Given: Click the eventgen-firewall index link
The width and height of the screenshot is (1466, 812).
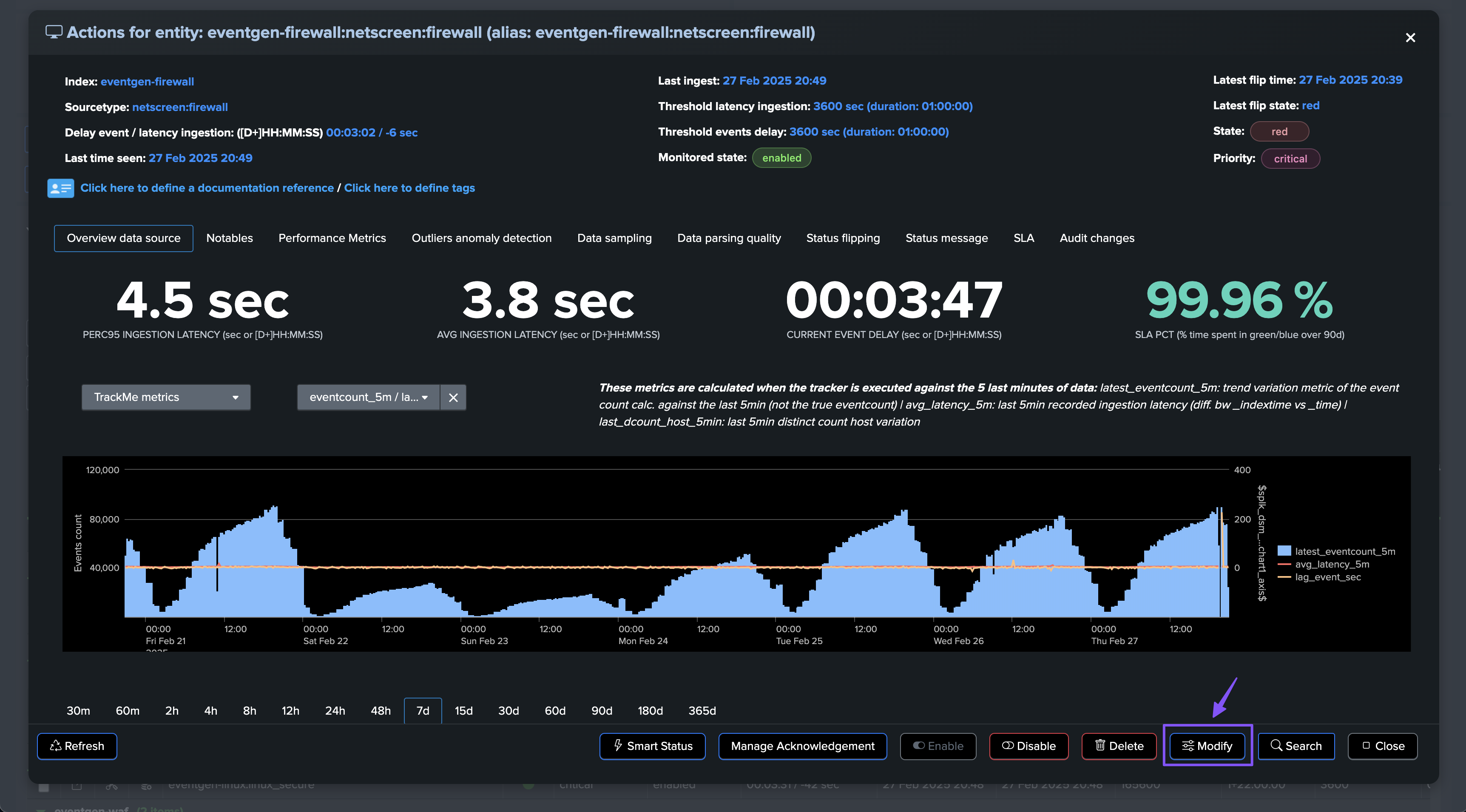Looking at the screenshot, I should tap(147, 81).
